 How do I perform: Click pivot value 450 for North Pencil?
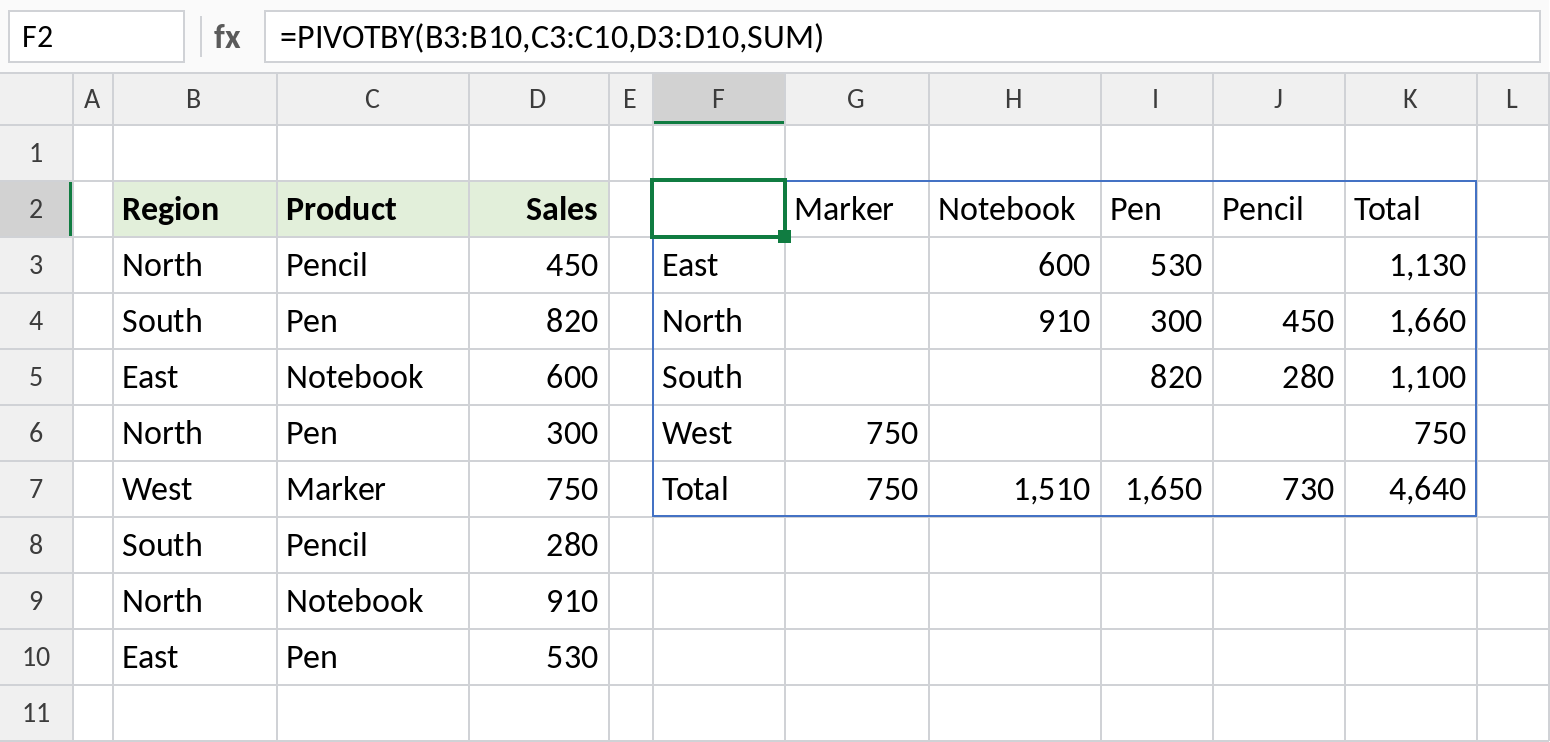(1279, 321)
